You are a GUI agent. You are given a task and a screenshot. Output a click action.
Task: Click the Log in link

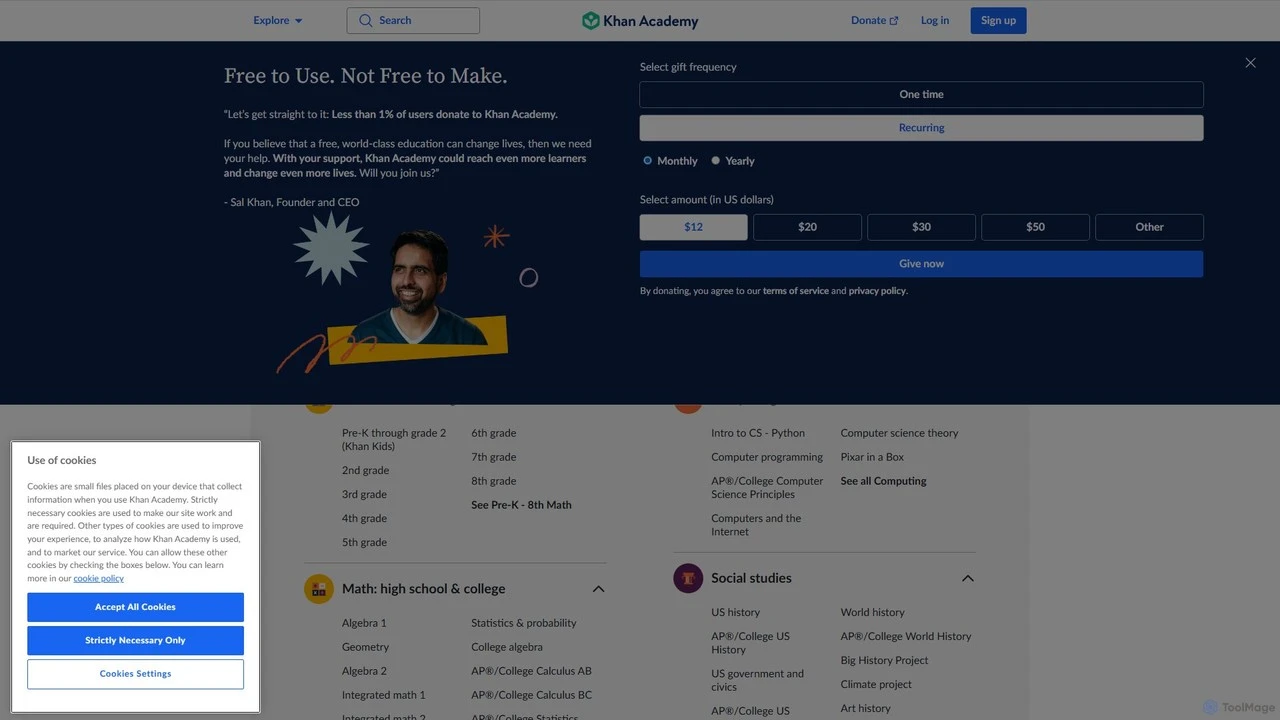click(935, 20)
